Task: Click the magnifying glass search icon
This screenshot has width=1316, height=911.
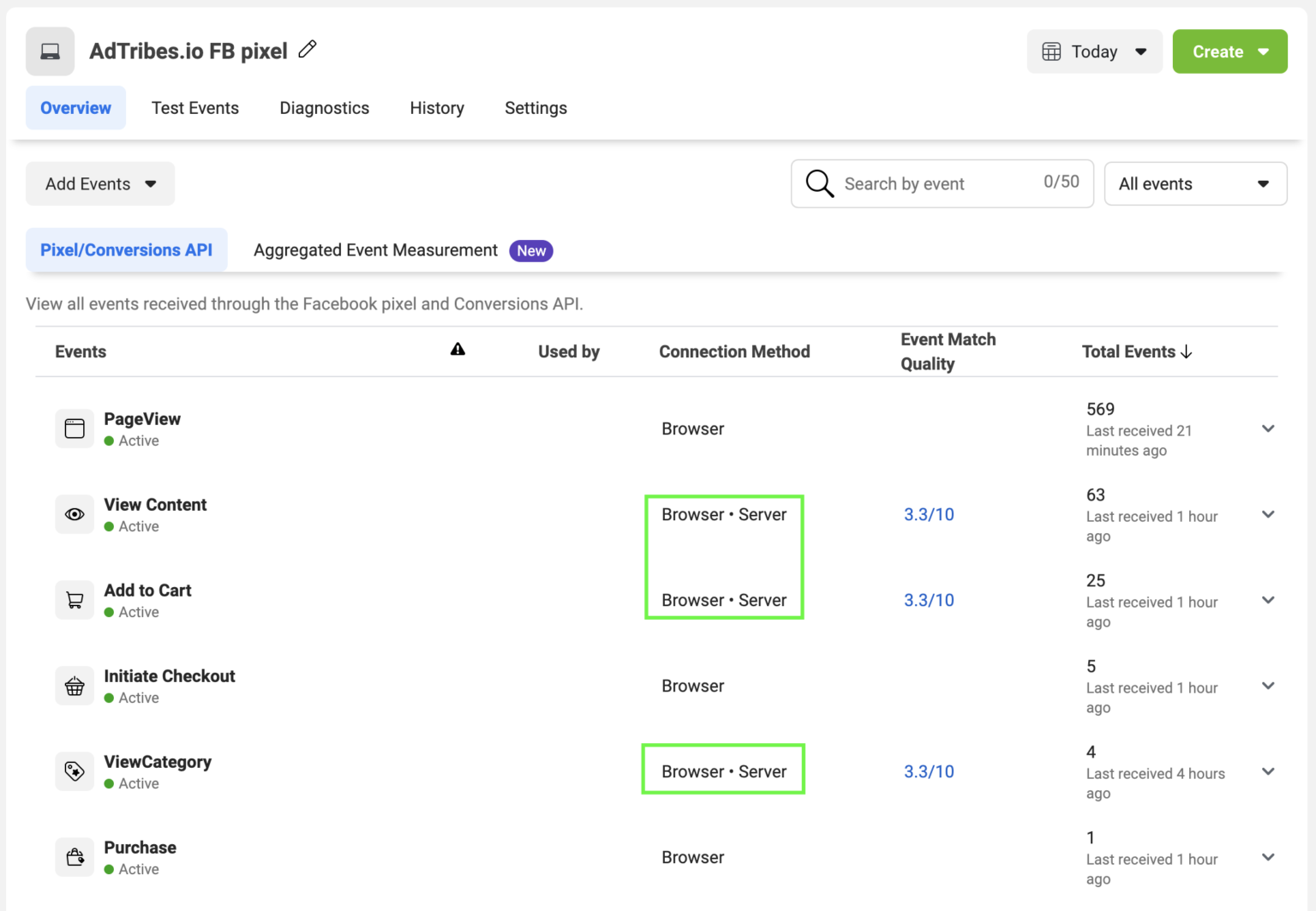Action: pyautogui.click(x=818, y=183)
